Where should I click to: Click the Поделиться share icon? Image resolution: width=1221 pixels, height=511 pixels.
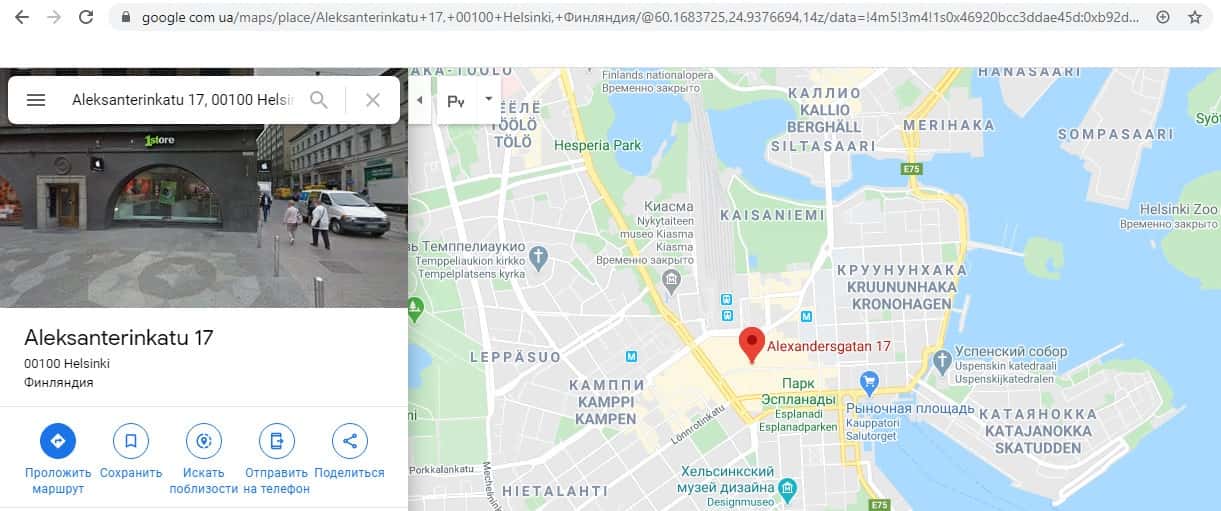coord(349,441)
